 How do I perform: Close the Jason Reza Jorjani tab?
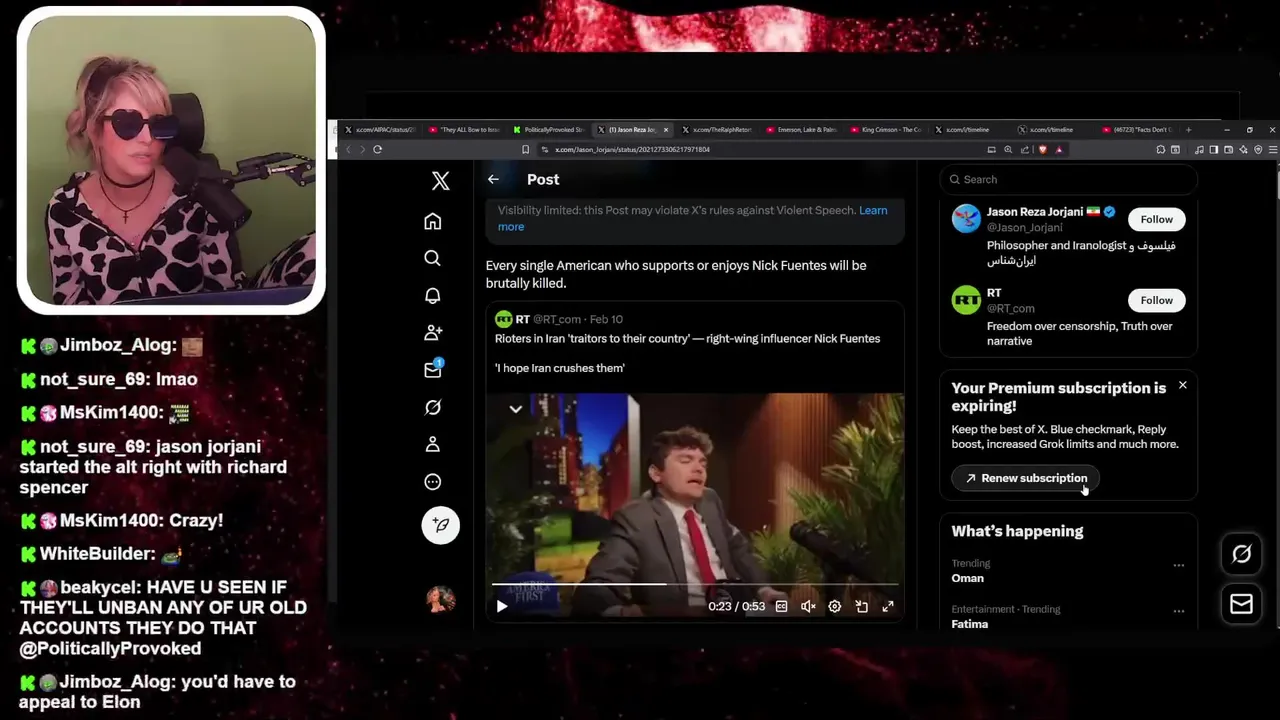(x=666, y=130)
